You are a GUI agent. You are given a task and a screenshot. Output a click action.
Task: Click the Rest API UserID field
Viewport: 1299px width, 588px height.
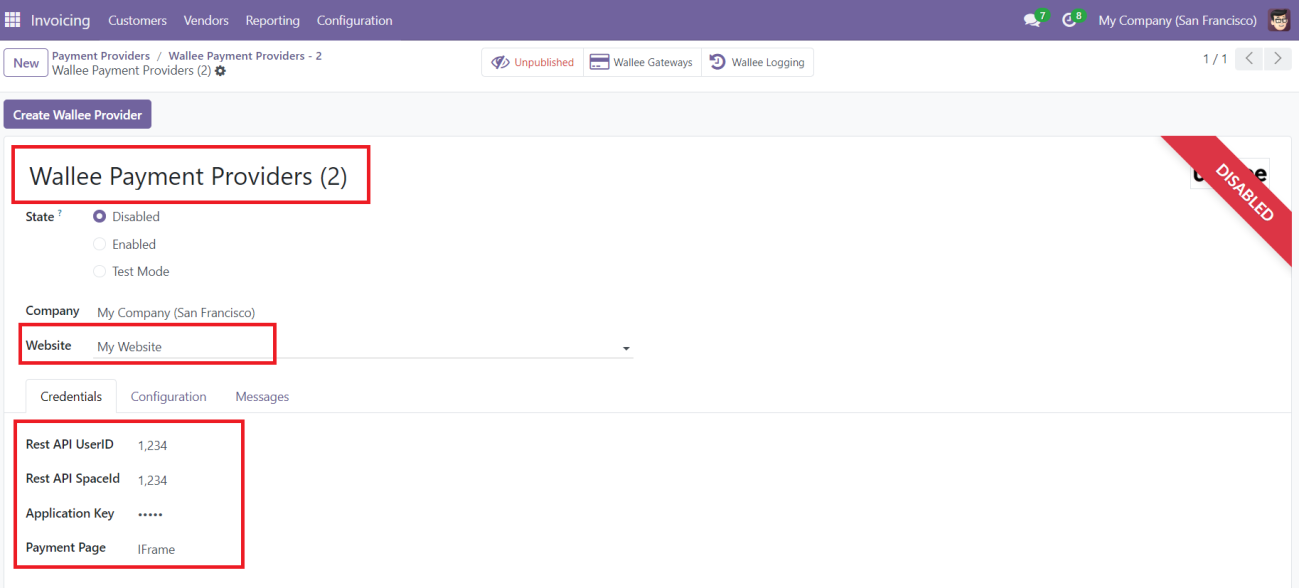point(153,446)
